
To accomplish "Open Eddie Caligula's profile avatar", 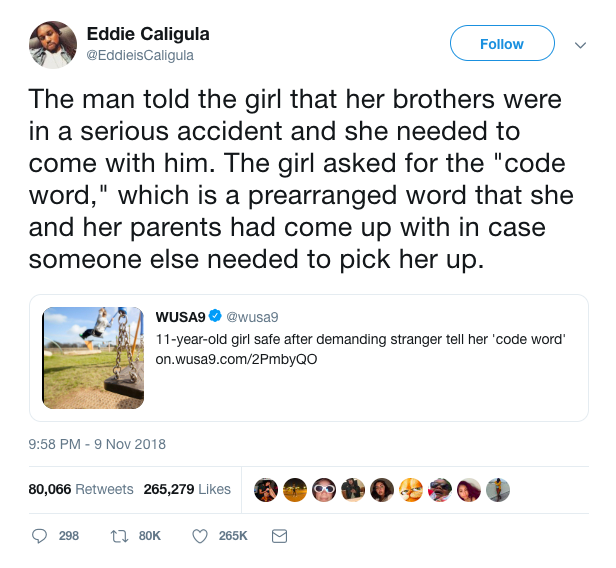I will pyautogui.click(x=53, y=44).
